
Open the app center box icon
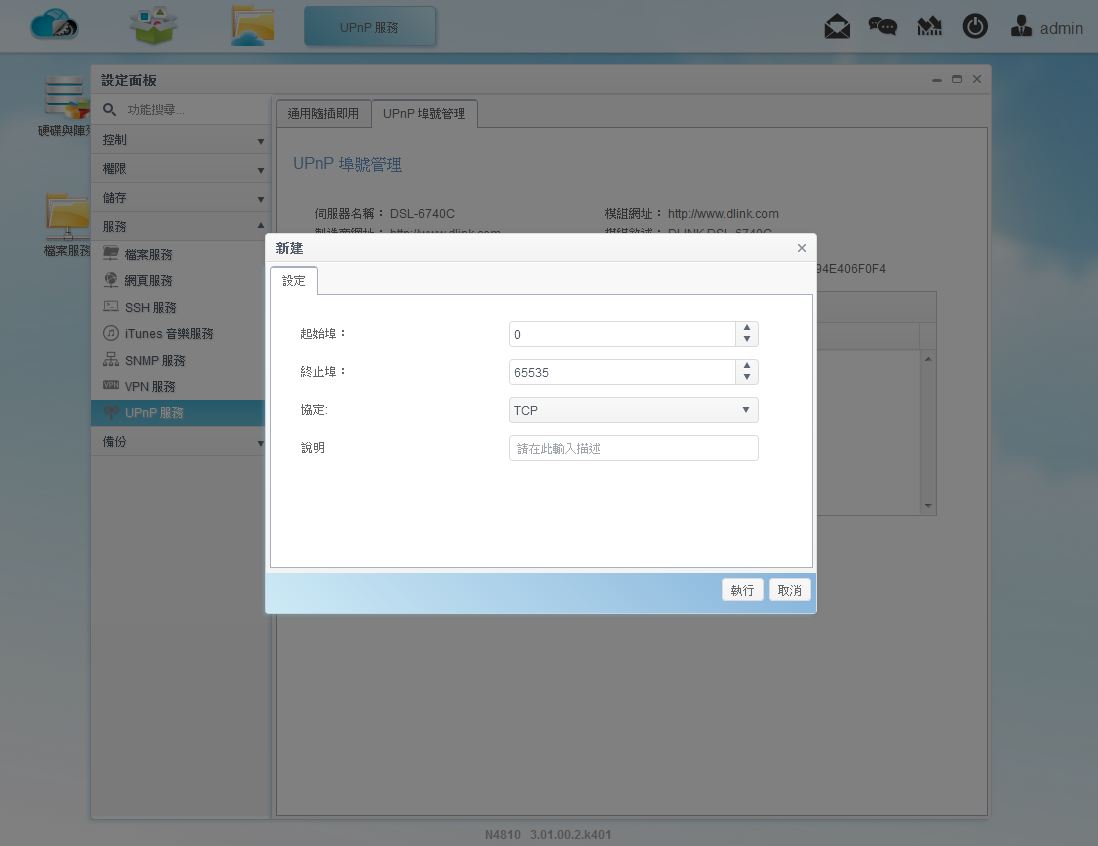(x=153, y=26)
